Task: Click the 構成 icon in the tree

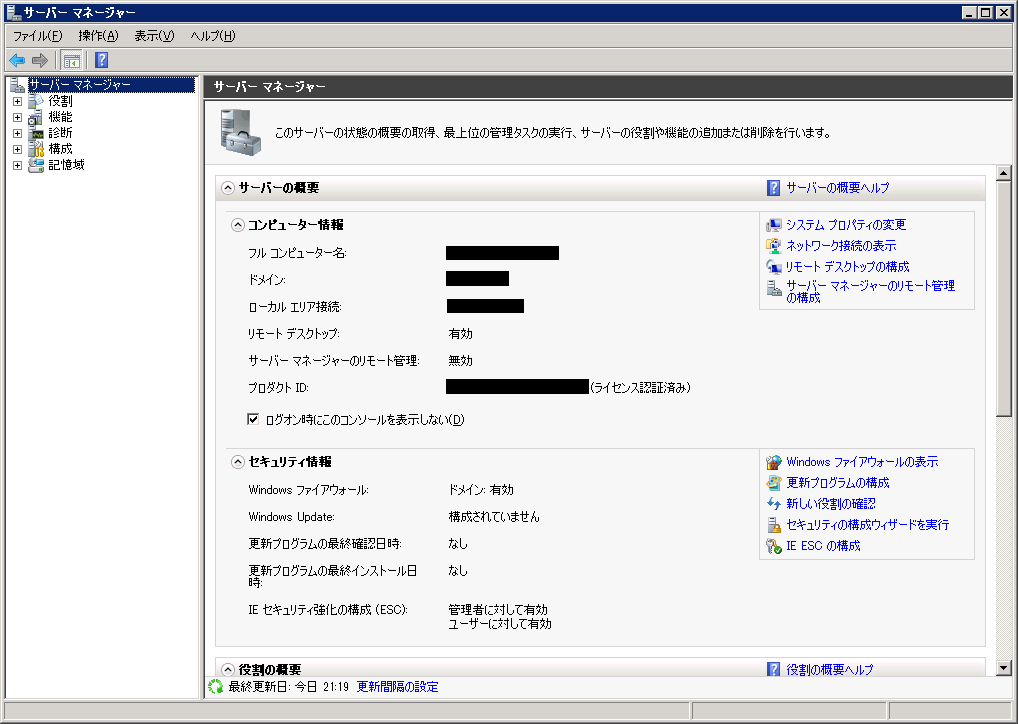Action: coord(36,149)
